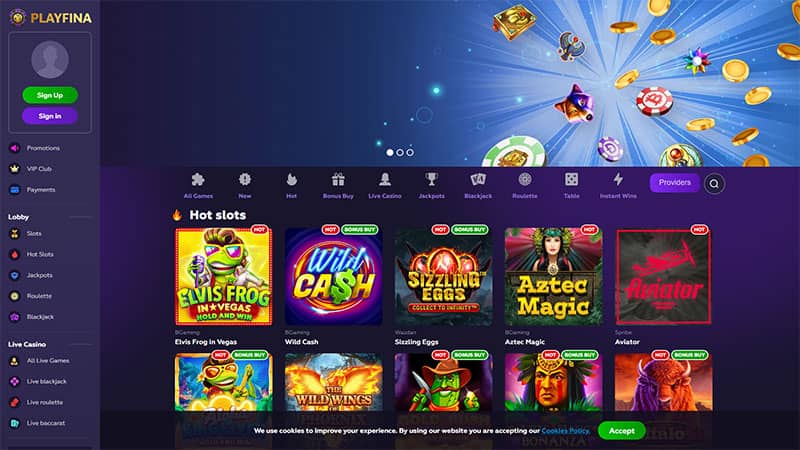800x450 pixels.
Task: Accept the cookies notice
Action: pyautogui.click(x=621, y=431)
